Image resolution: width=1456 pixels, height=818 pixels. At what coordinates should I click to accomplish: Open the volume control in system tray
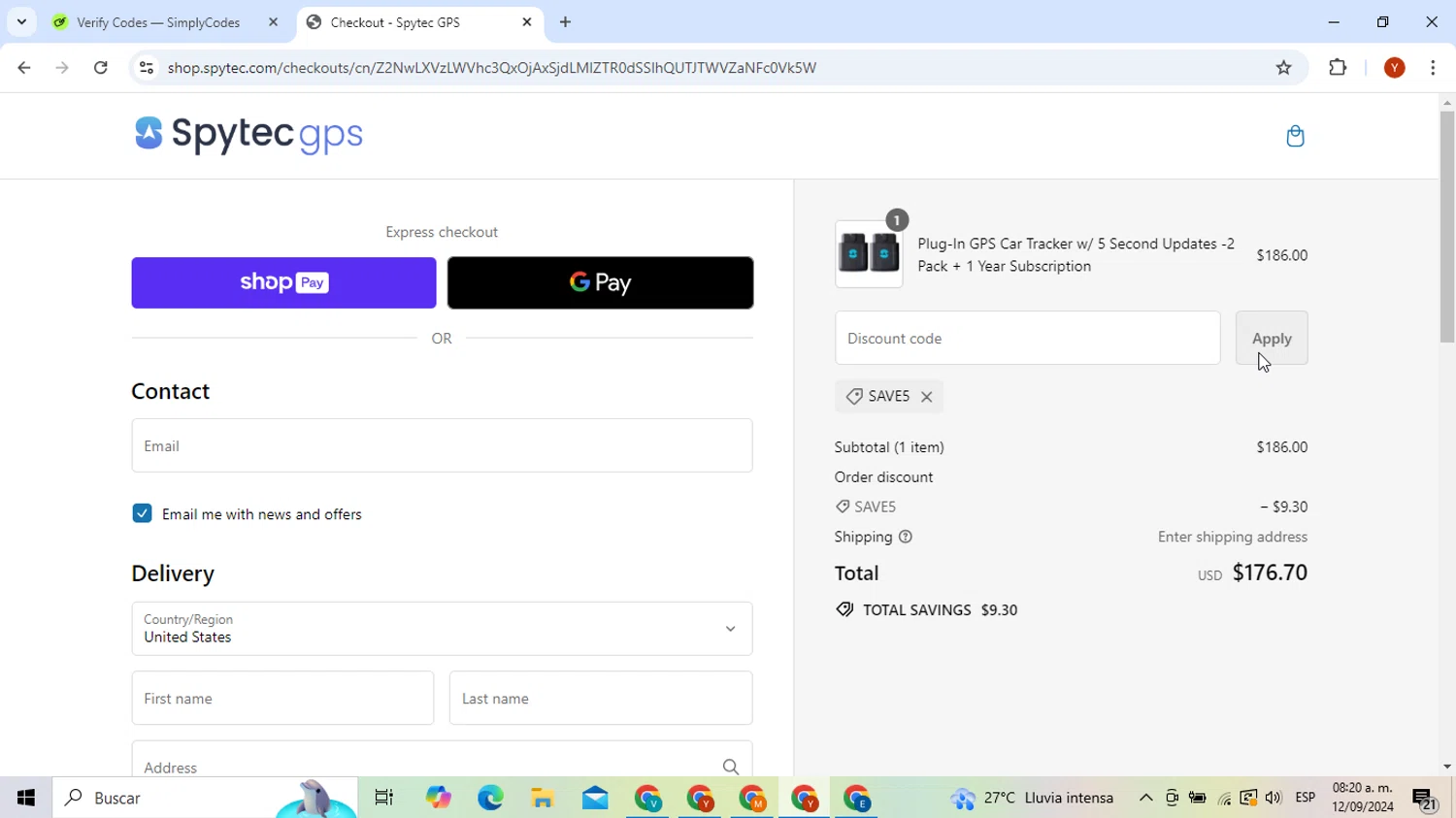pos(1274,798)
